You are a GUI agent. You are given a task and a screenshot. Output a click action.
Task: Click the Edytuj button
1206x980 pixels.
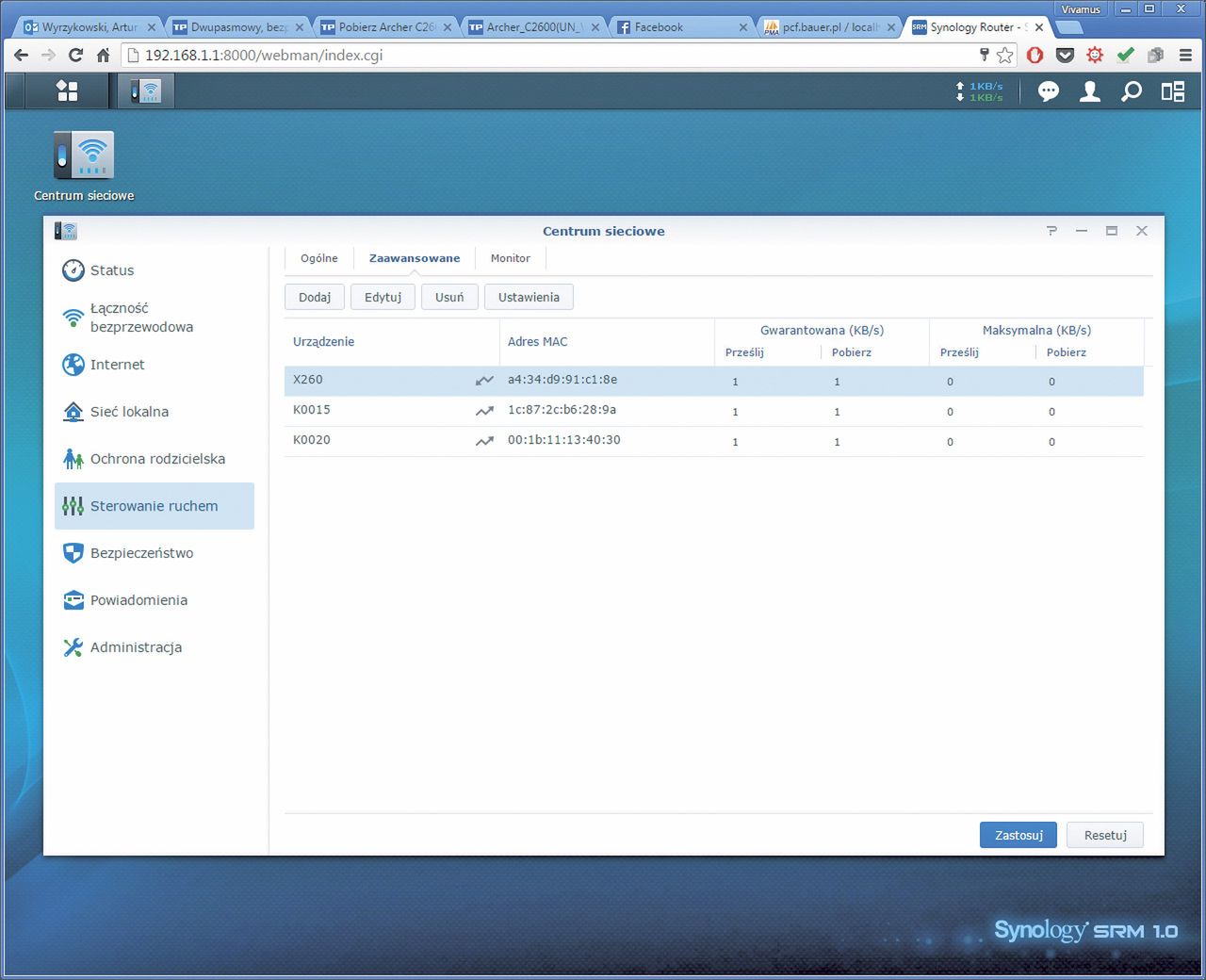coord(383,297)
